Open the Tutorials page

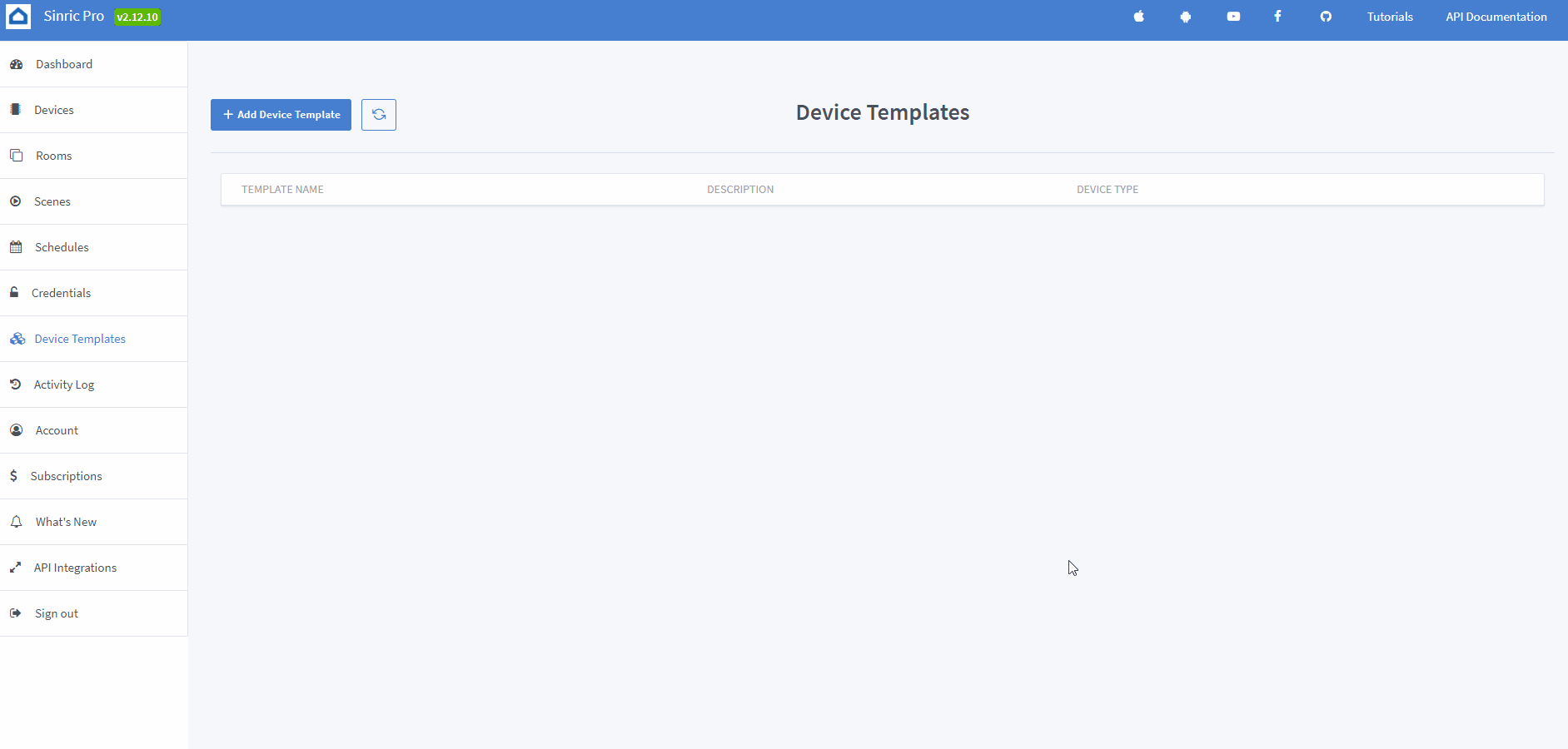(x=1389, y=17)
